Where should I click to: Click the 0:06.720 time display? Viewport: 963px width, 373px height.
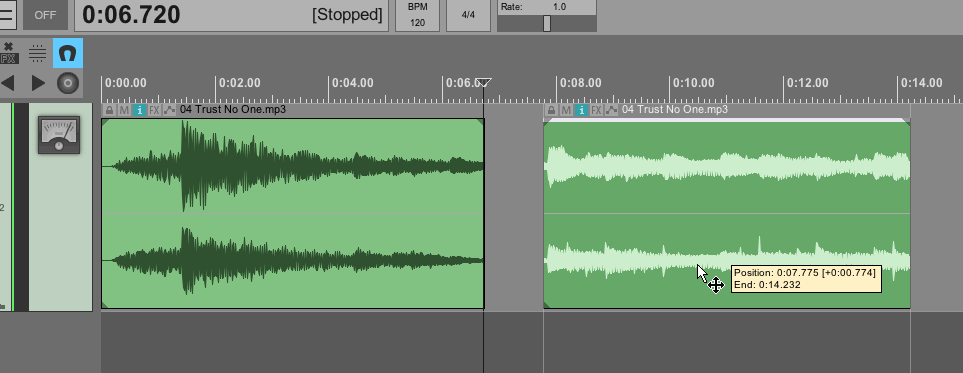(131, 15)
